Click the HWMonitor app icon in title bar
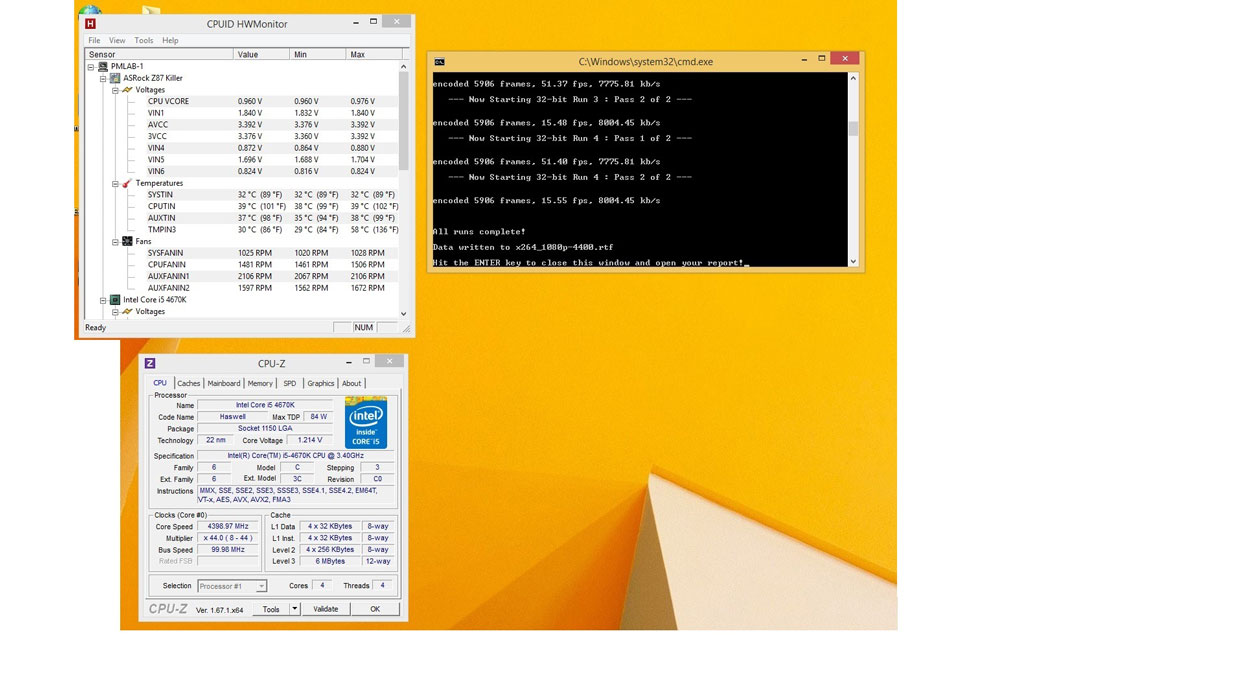Viewport: 1244px width, 700px height. (91, 23)
